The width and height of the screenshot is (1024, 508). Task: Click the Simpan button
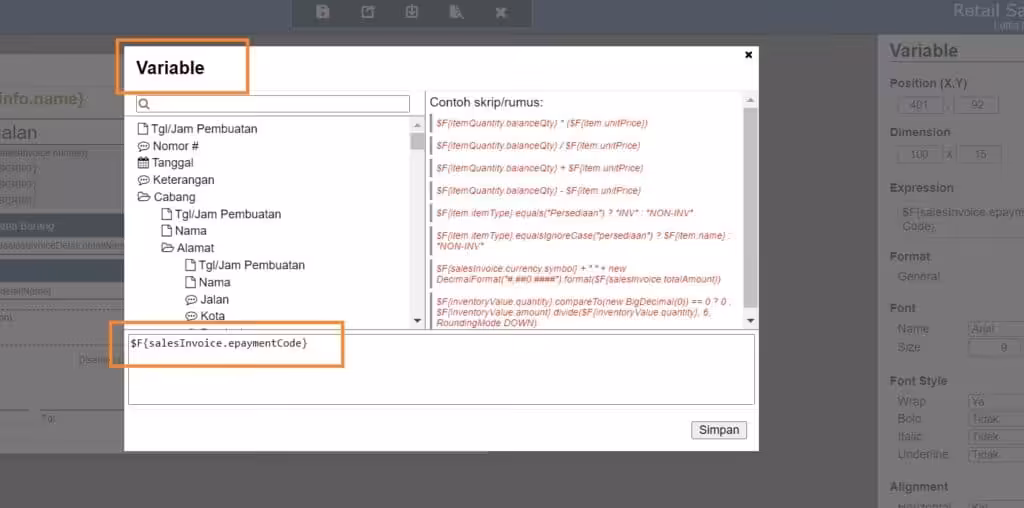pyautogui.click(x=719, y=430)
